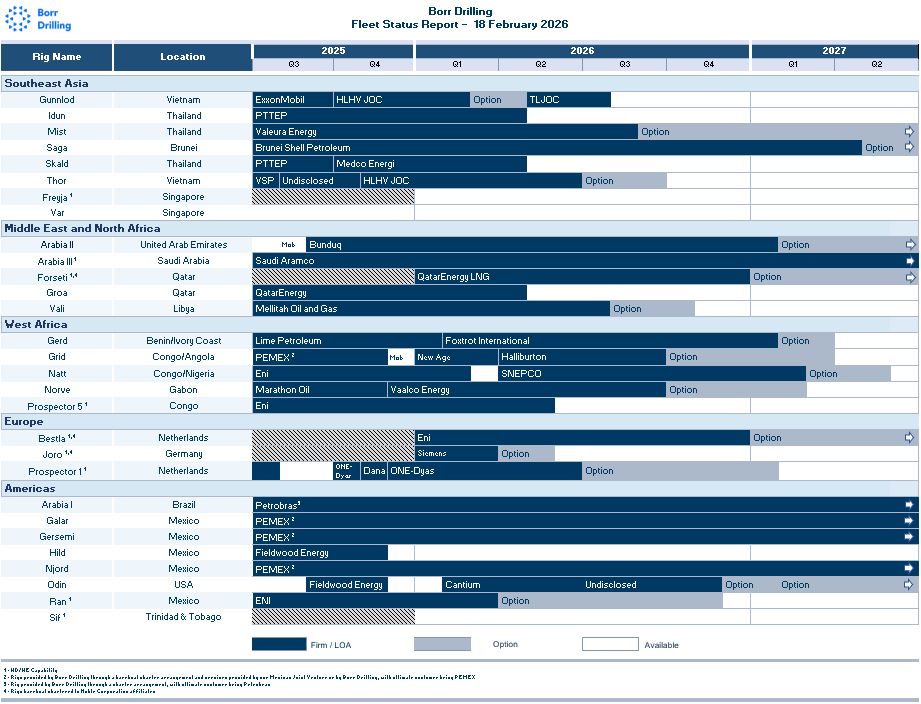Click the Rig Name column header
This screenshot has height=704, width=921.
tap(56, 57)
